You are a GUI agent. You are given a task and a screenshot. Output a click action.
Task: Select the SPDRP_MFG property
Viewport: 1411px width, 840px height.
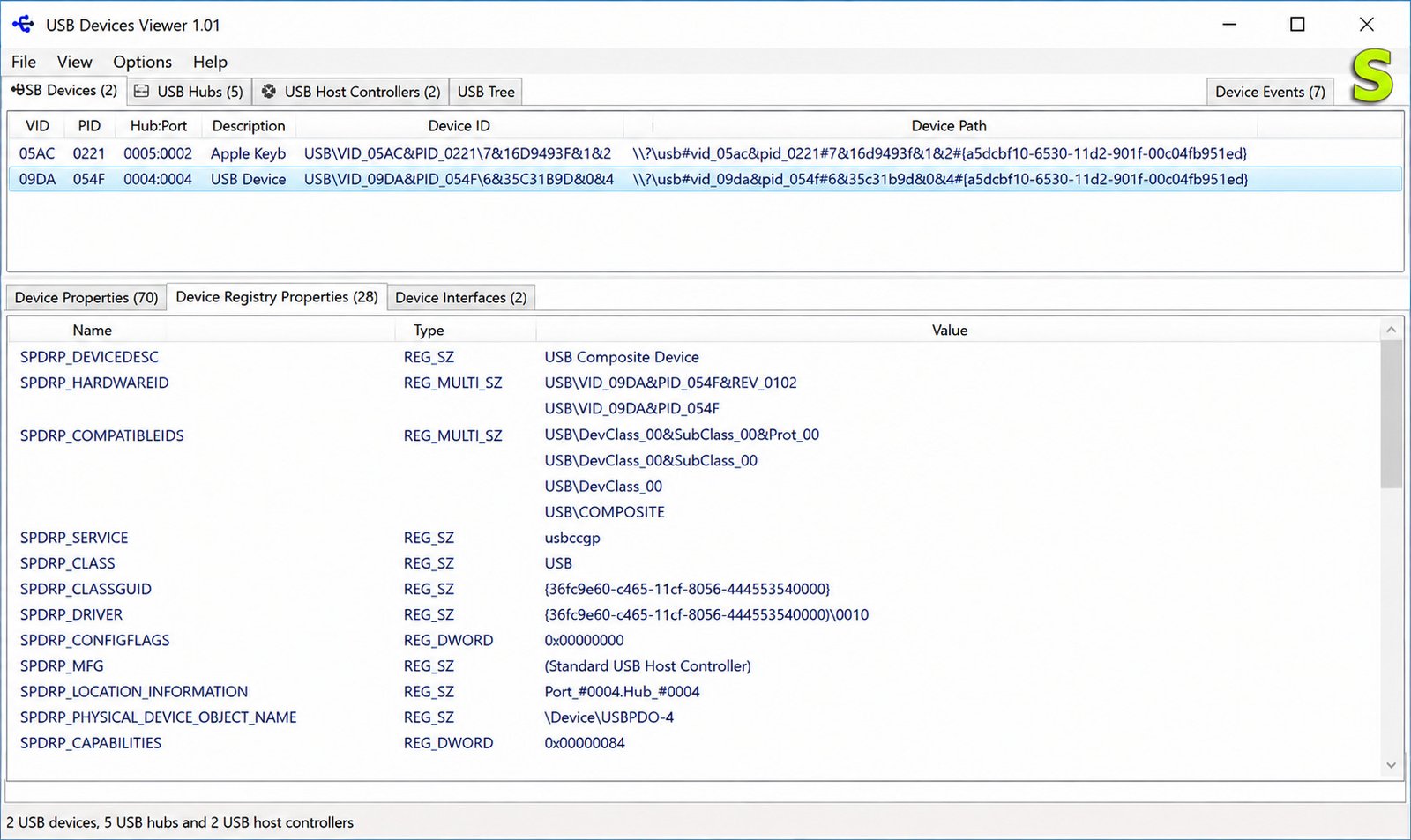(62, 665)
